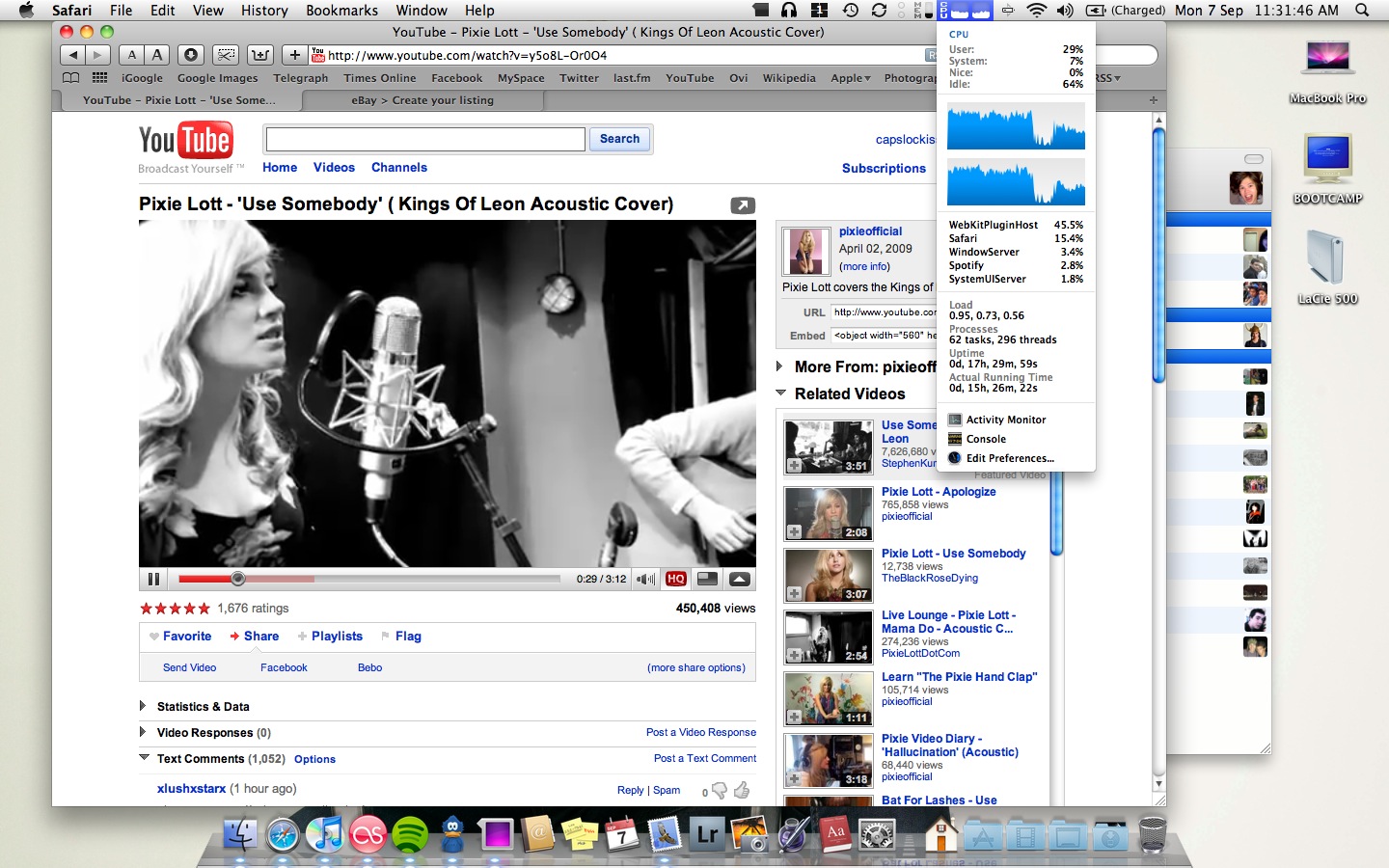Viewport: 1389px width, 868px height.
Task: Collapse the Text Comments section
Action: [144, 758]
